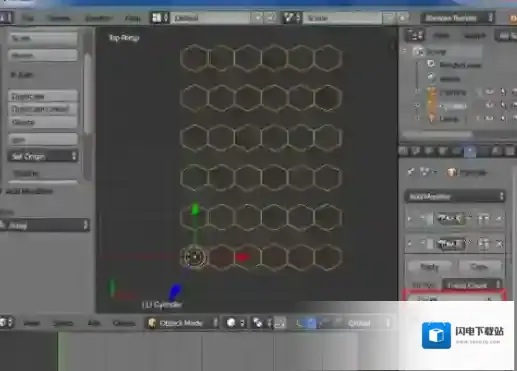This screenshot has height=371, width=517.
Task: Select the Camera object in Outliner
Action: 452,92
